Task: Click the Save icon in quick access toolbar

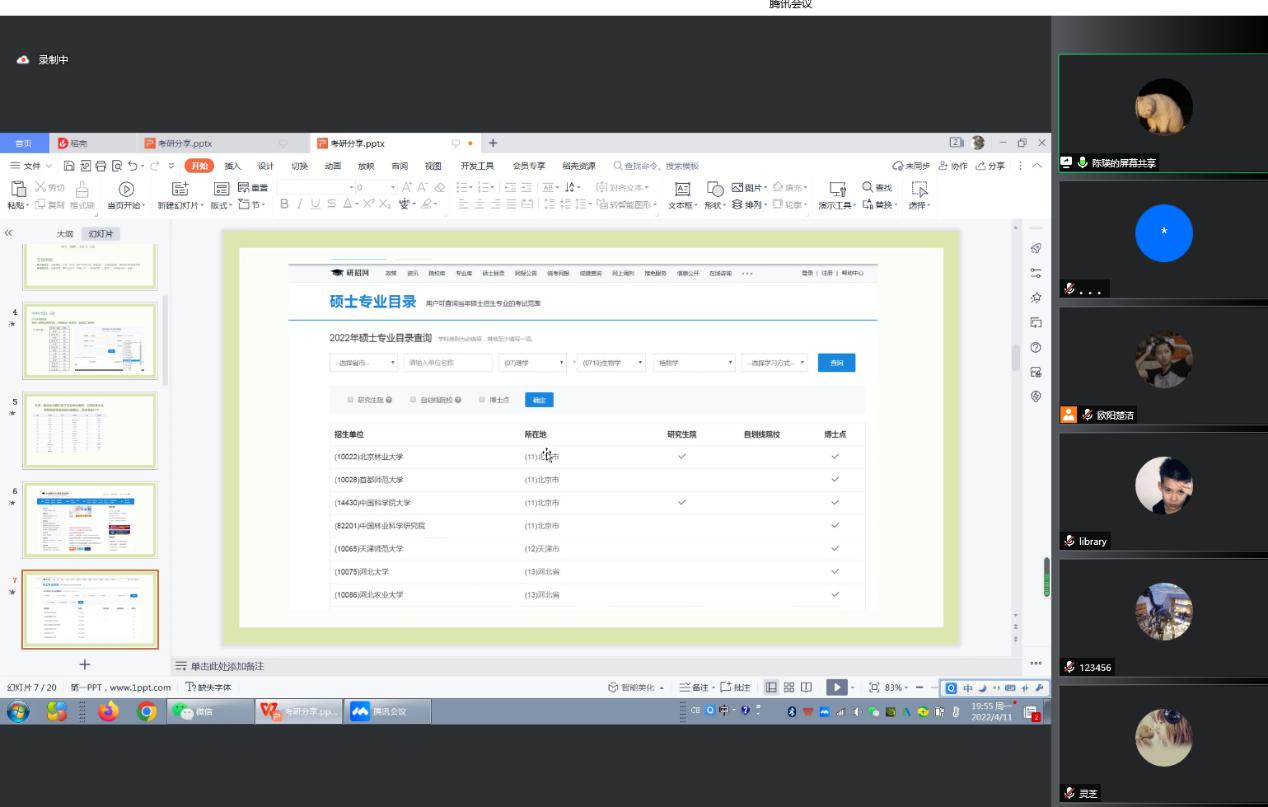Action: 69,166
